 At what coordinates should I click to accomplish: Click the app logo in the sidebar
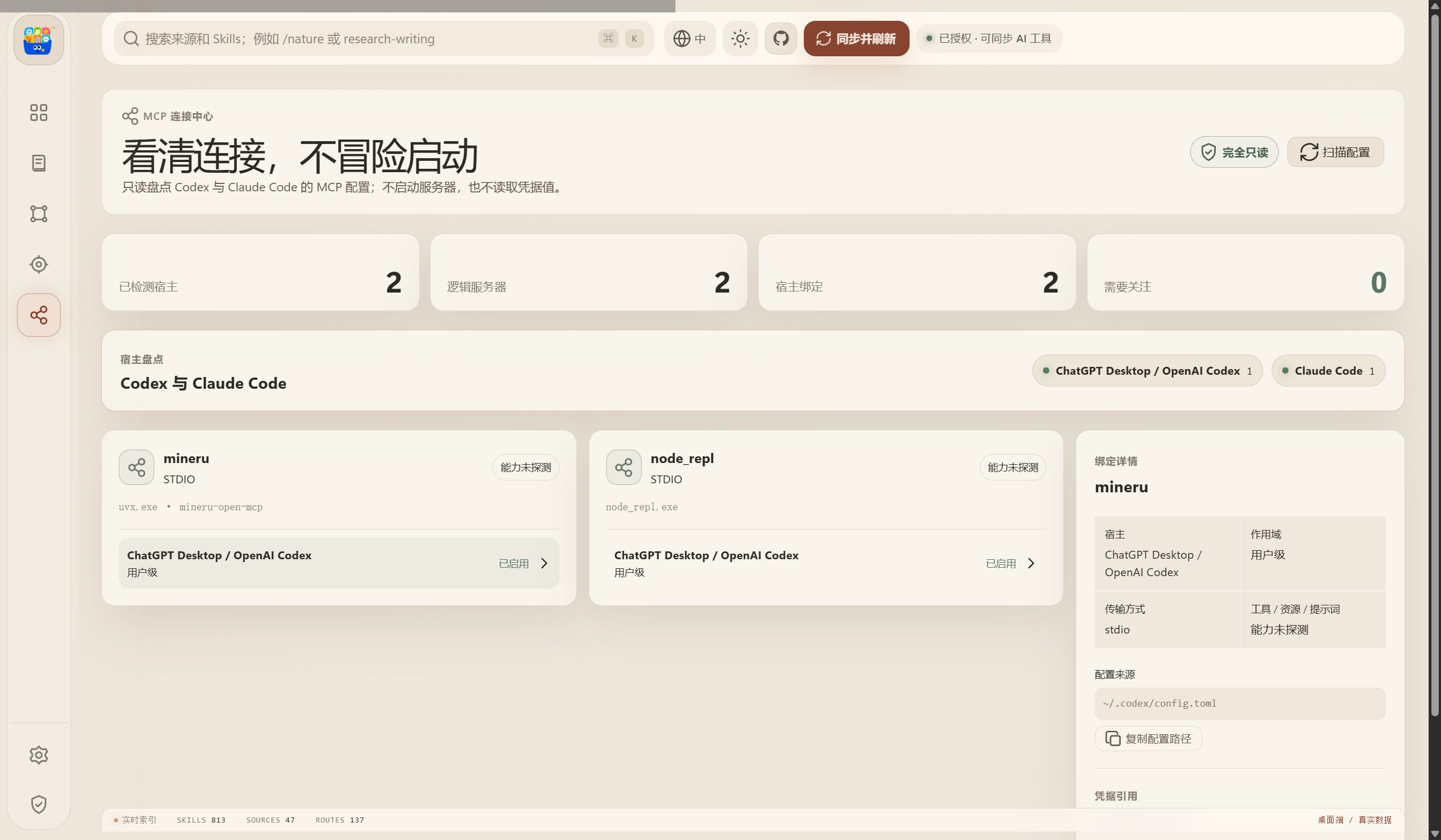click(38, 39)
